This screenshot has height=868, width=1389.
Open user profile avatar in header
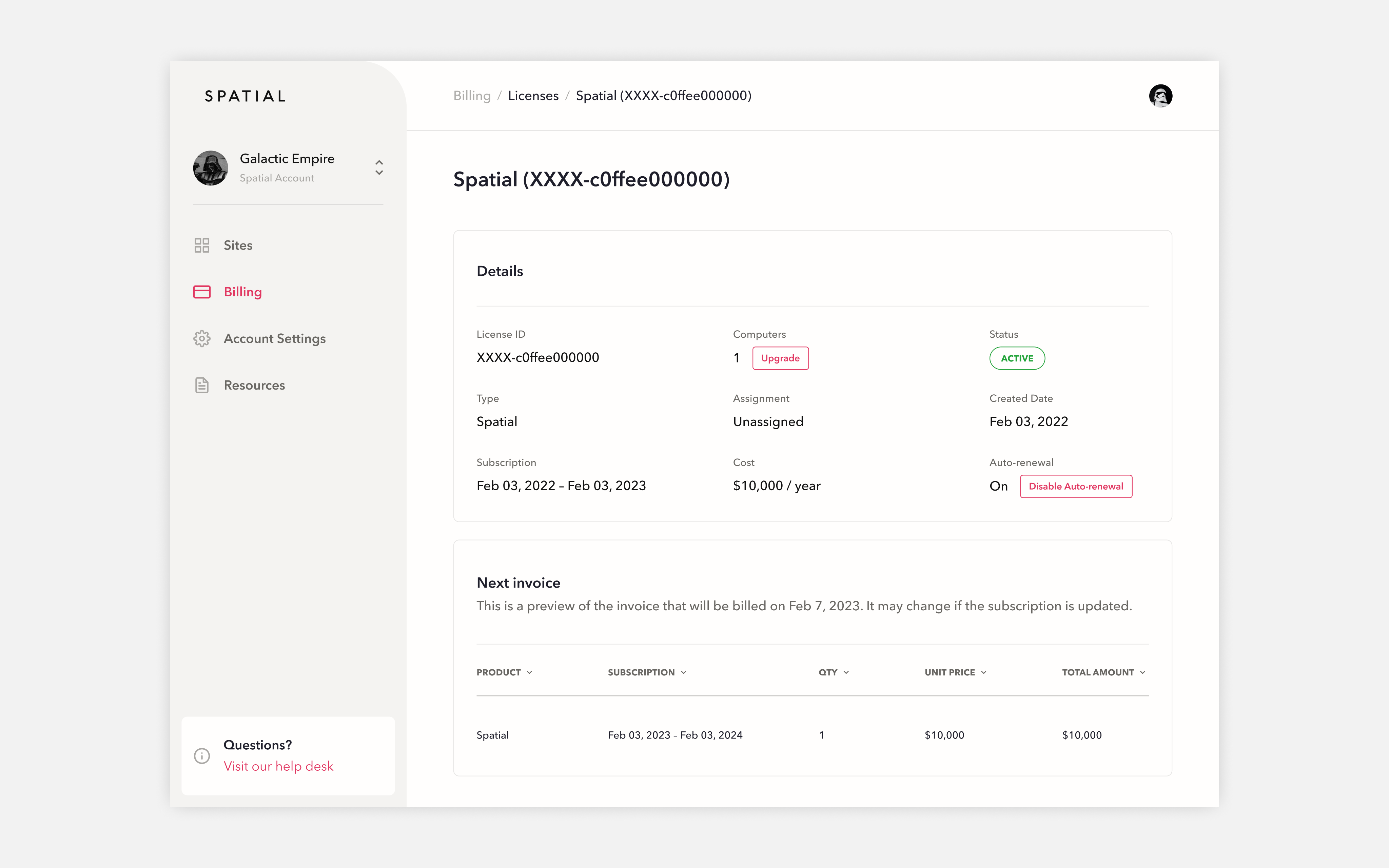(x=1160, y=96)
